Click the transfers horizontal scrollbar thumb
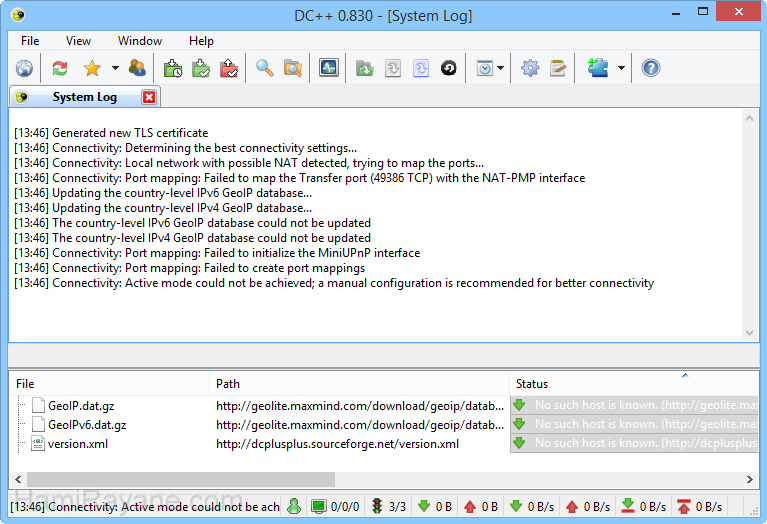The width and height of the screenshot is (767, 524). [x=180, y=479]
